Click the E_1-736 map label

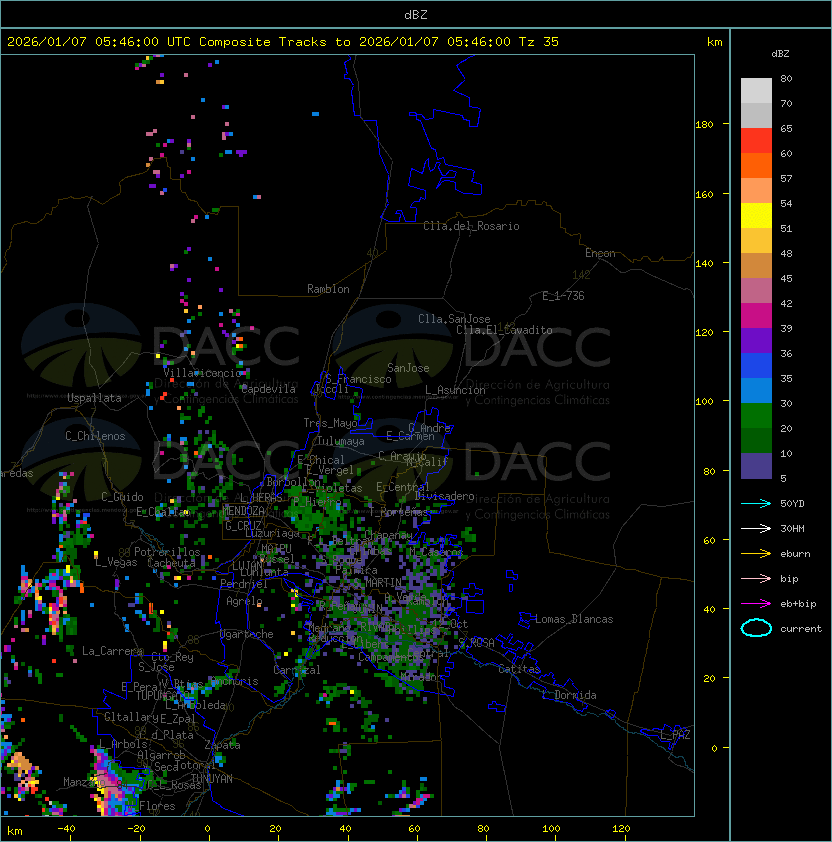563,296
